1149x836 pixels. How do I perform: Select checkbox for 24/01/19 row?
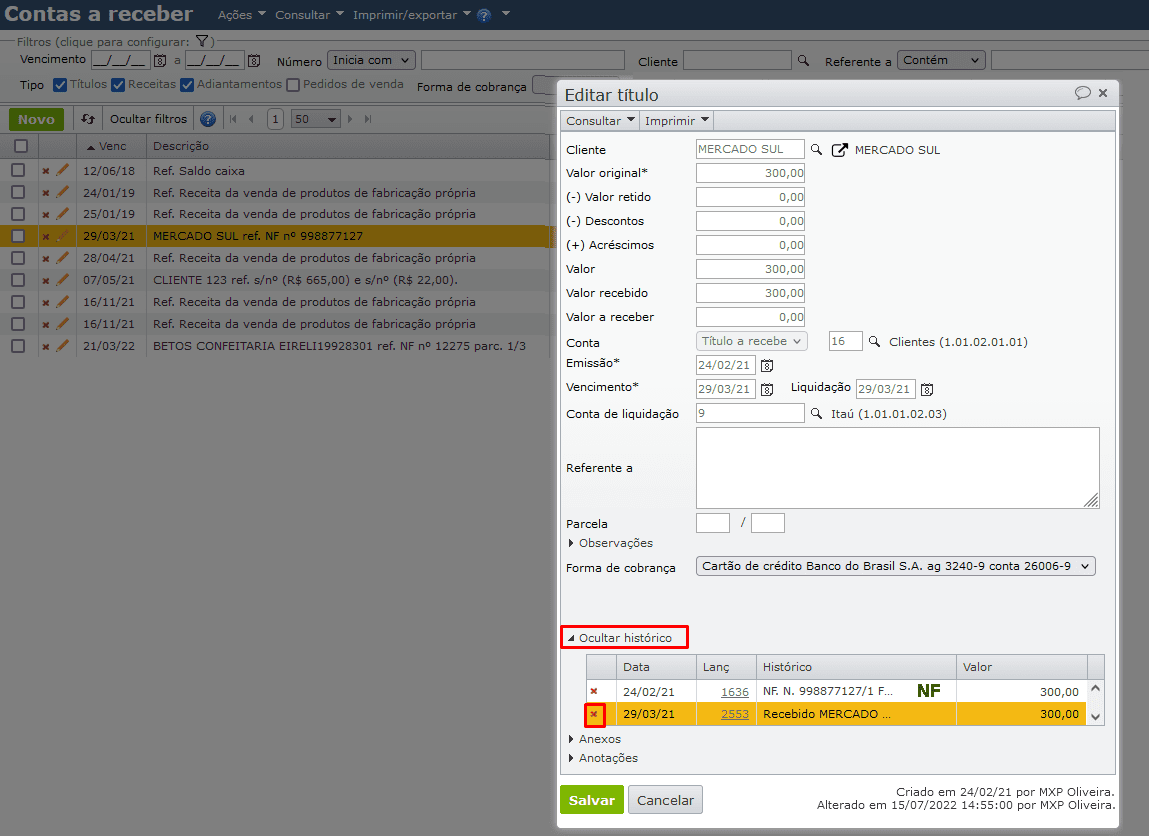coord(18,192)
